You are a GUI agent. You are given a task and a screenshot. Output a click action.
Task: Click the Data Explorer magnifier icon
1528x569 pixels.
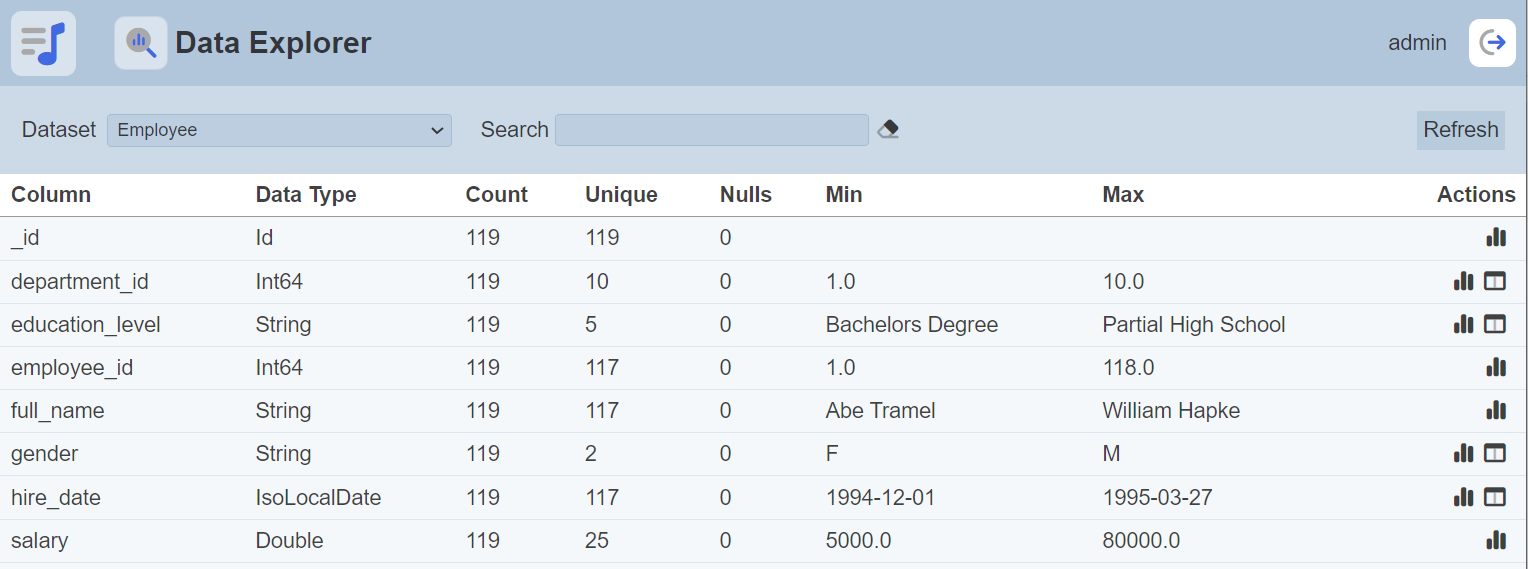pyautogui.click(x=141, y=43)
